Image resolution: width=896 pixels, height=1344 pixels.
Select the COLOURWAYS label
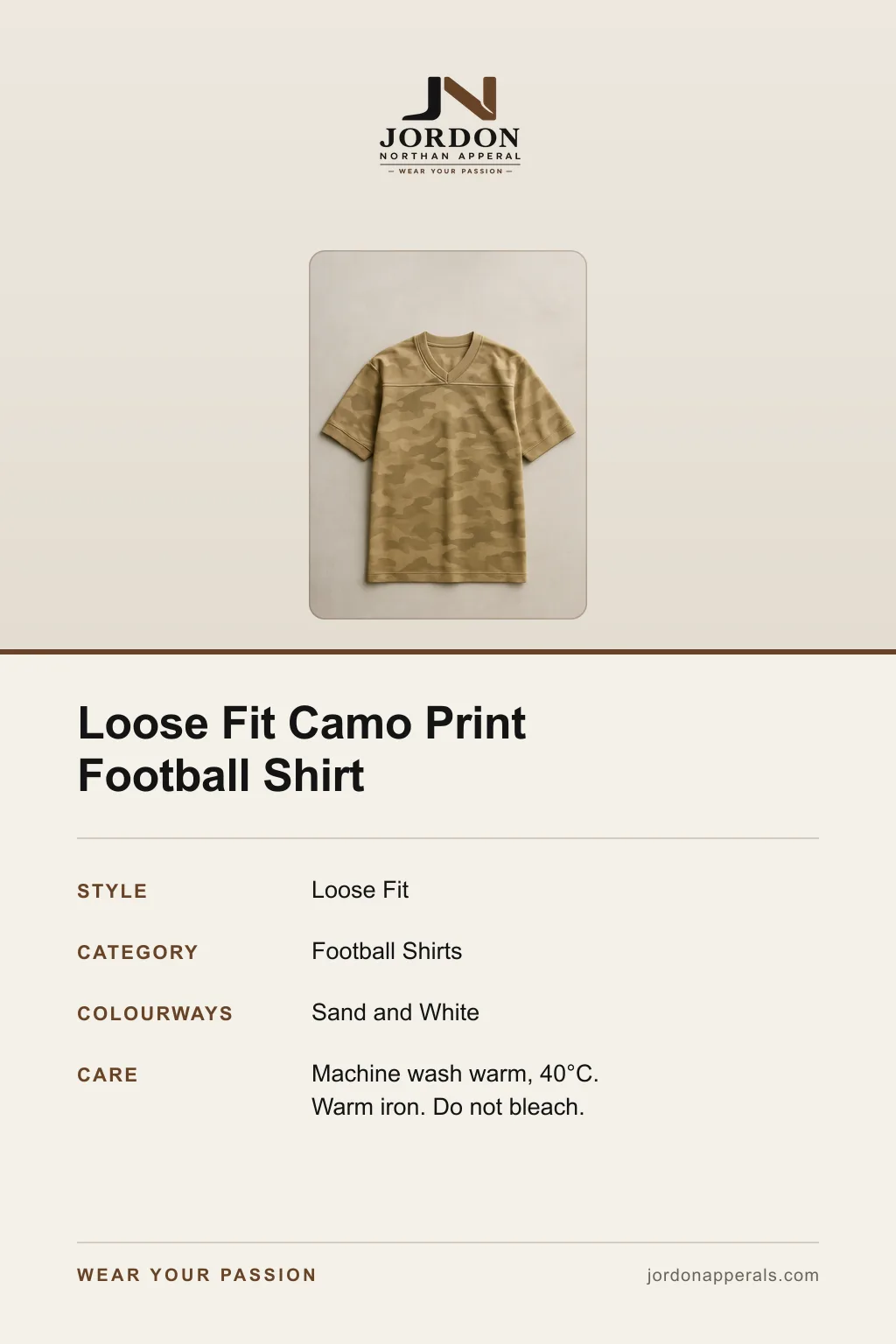point(155,1014)
